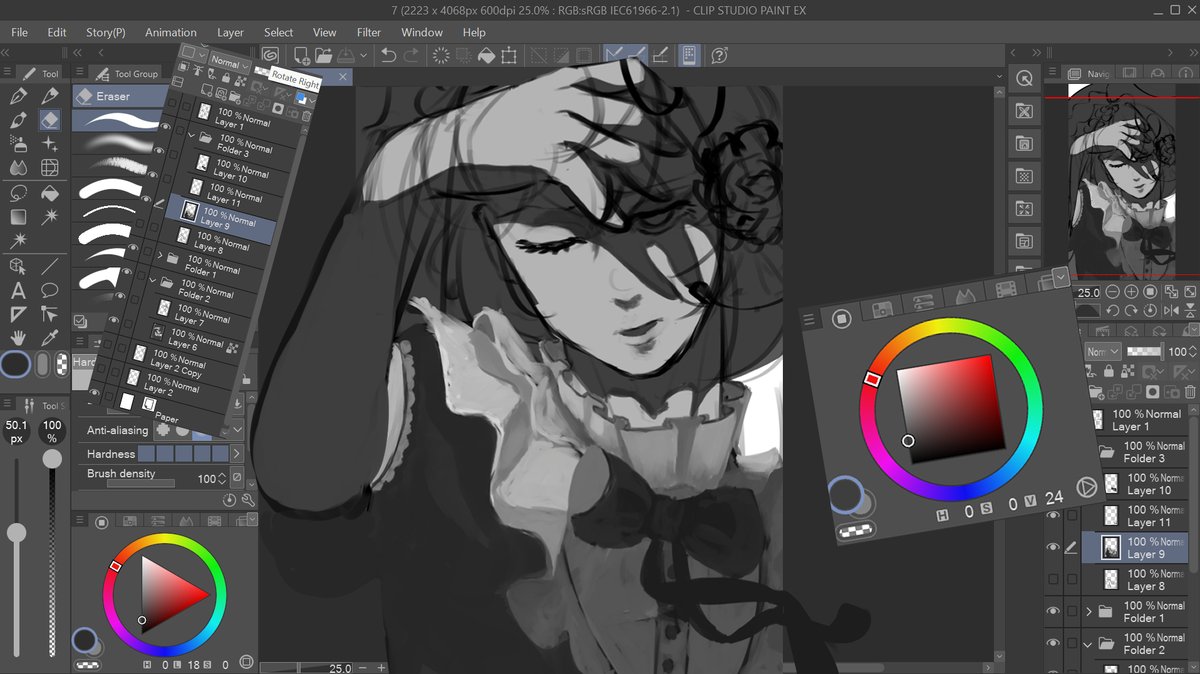Screen dimensions: 1200x674
Task: Click the Scale/Rotate transform icon in command bar
Action: tap(509, 56)
